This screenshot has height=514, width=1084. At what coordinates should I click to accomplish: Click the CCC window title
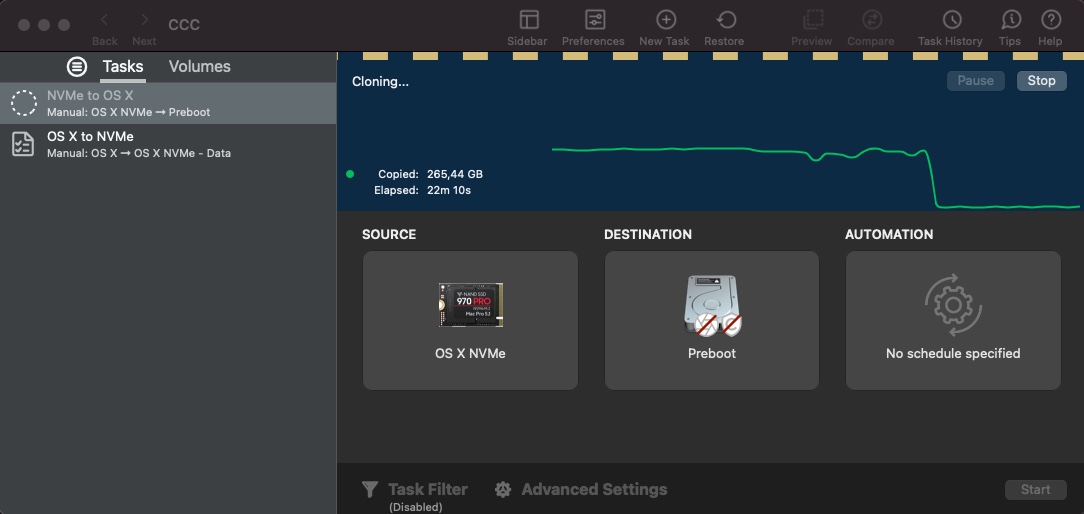tap(184, 25)
